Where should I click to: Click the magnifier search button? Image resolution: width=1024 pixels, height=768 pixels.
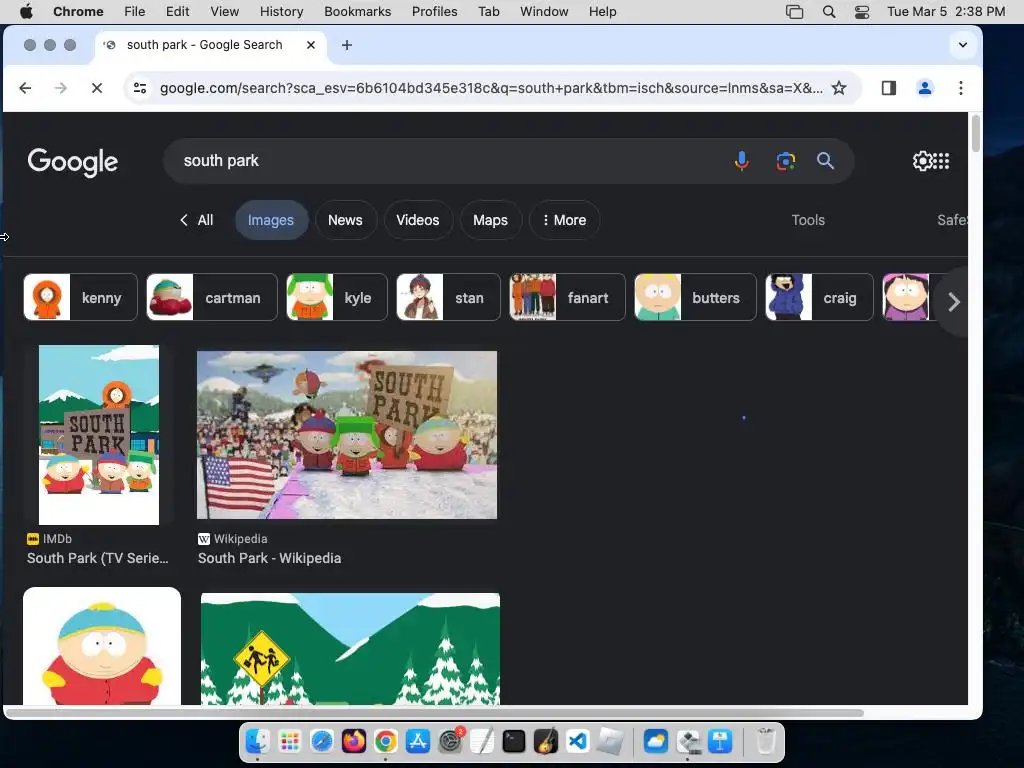coord(825,161)
